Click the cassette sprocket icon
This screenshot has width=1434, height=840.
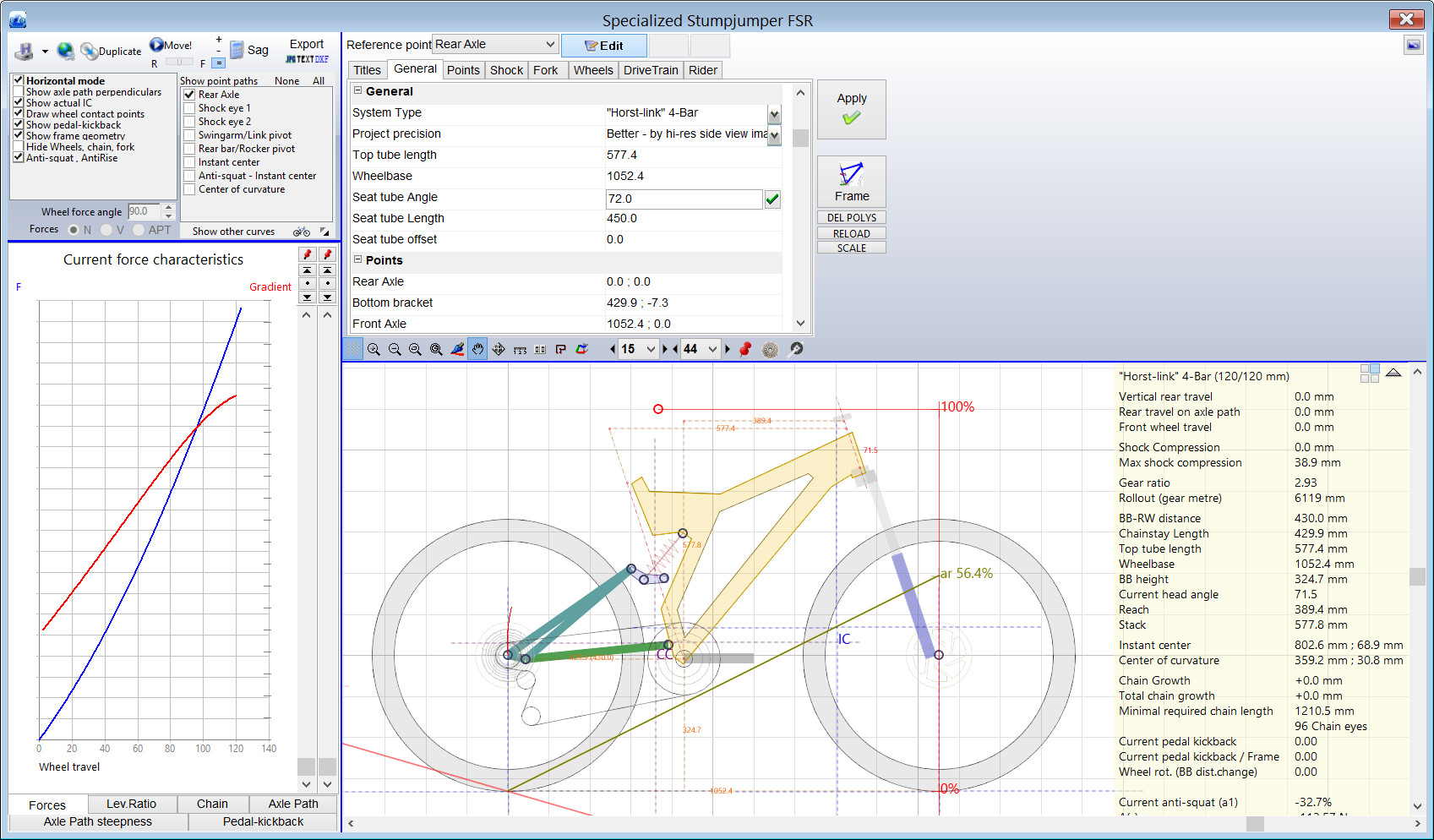pyautogui.click(x=770, y=349)
